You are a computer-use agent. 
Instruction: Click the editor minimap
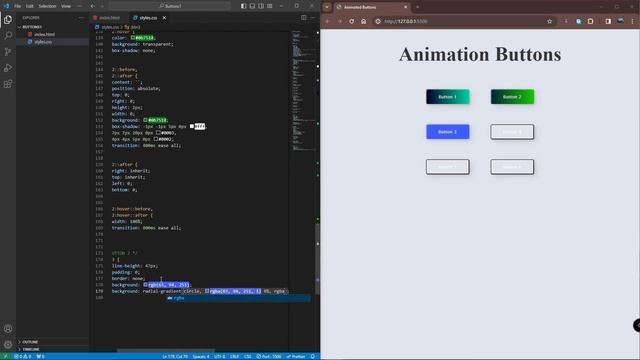303,90
